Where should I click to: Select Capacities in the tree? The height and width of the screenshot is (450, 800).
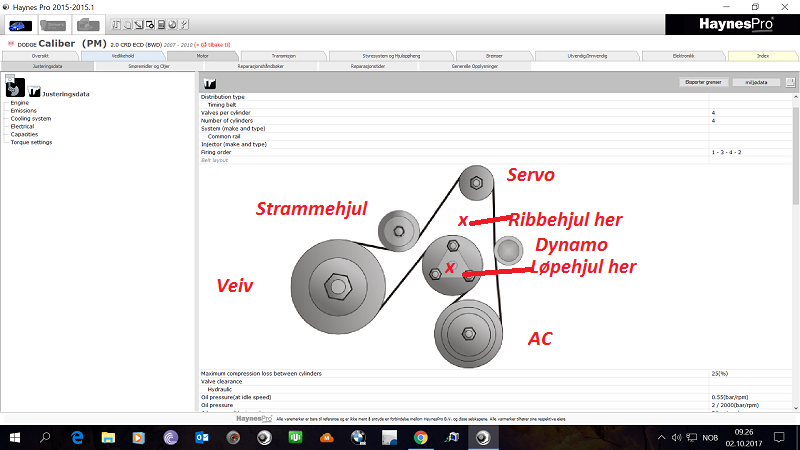pos(24,134)
